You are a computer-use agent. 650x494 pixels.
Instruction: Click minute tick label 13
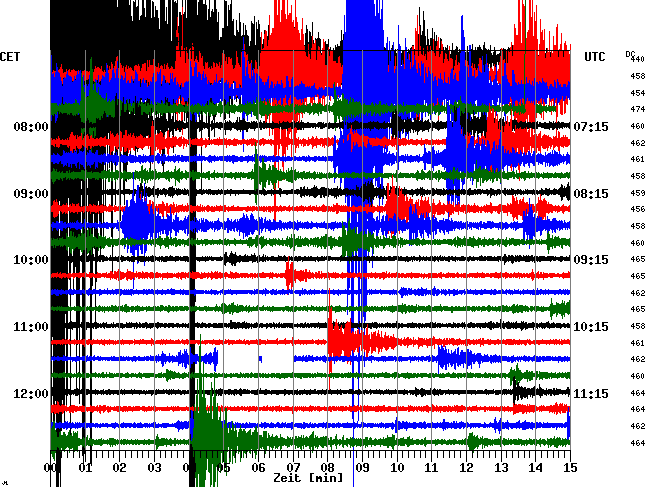[x=501, y=468]
